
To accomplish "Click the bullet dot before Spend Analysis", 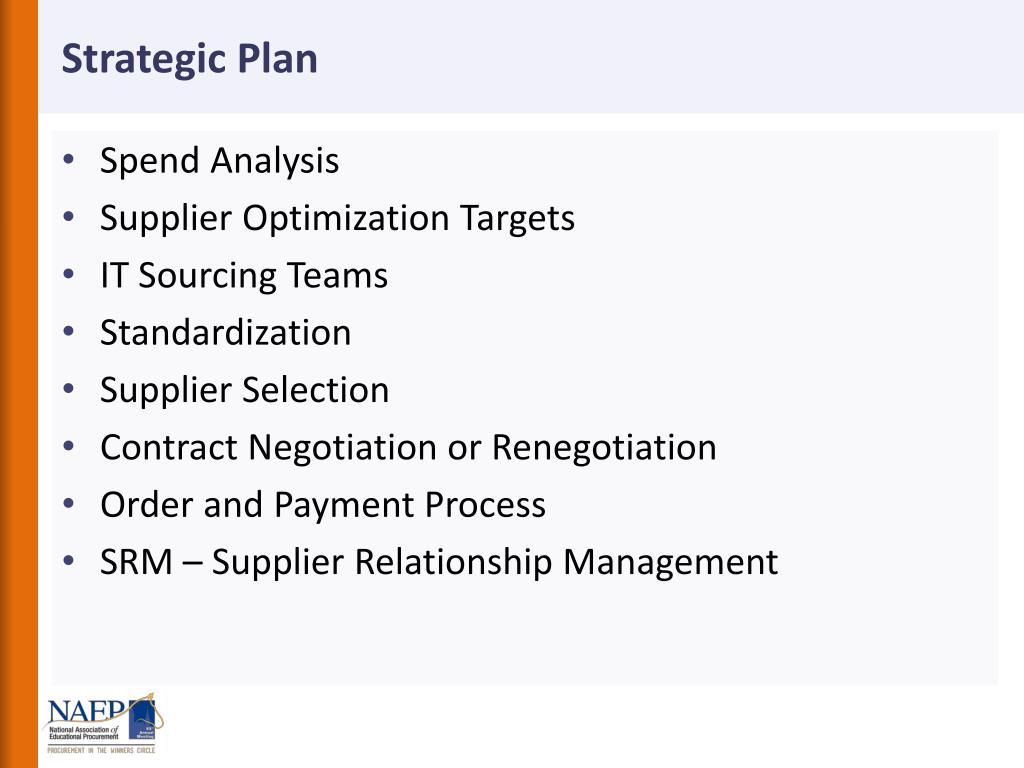I will point(69,159).
